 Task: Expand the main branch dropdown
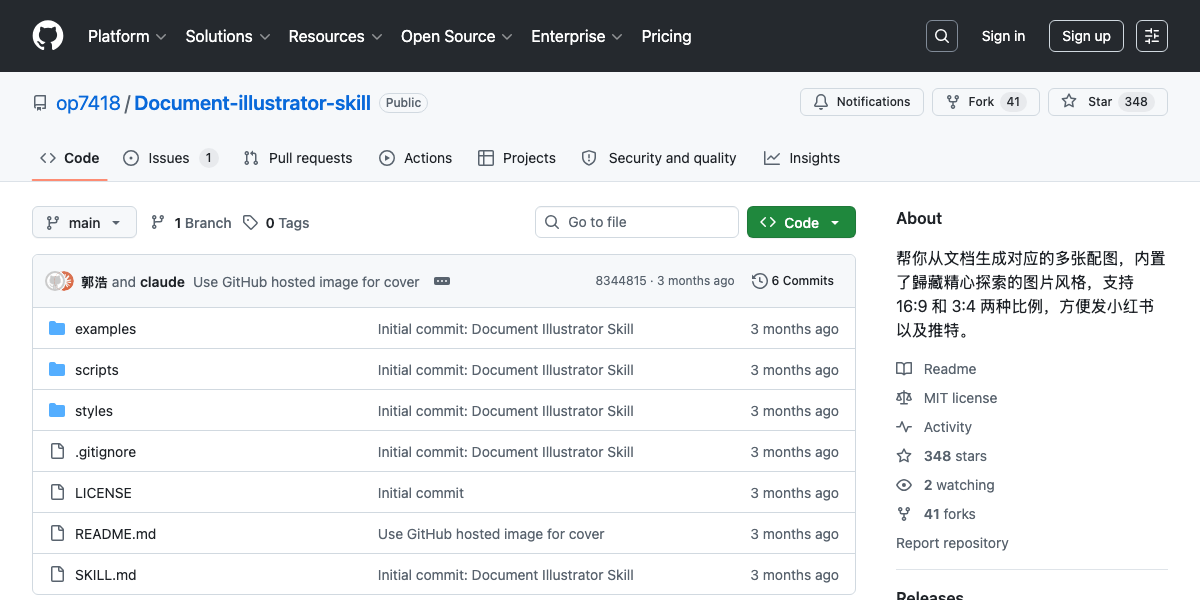tap(84, 223)
